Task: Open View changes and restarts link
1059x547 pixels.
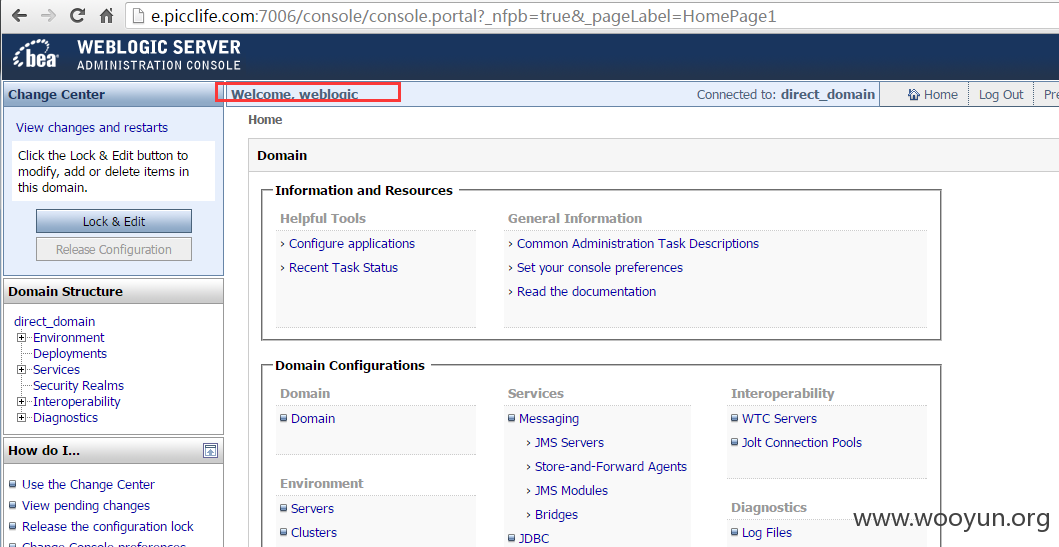Action: [x=92, y=128]
